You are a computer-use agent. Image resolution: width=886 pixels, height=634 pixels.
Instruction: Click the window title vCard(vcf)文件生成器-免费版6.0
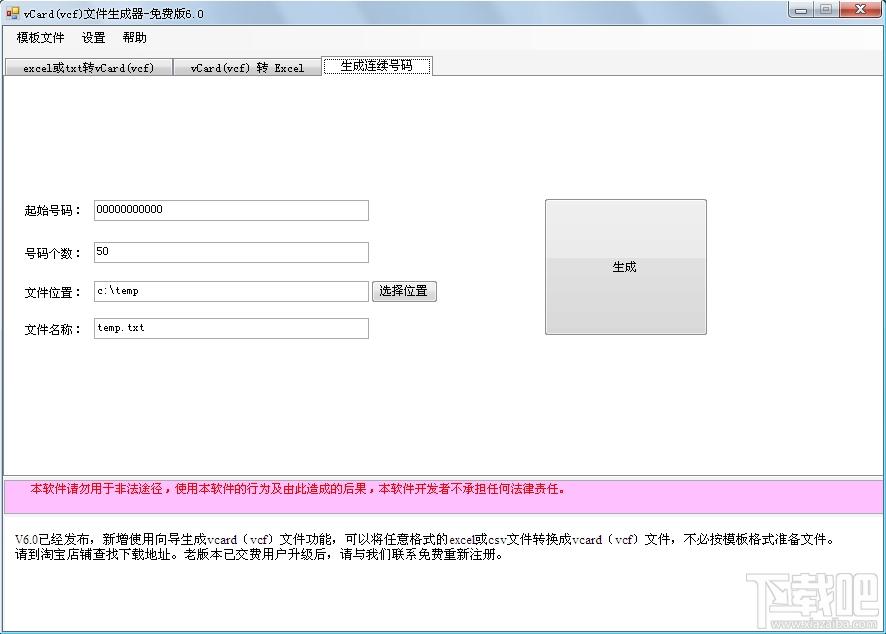click(114, 14)
